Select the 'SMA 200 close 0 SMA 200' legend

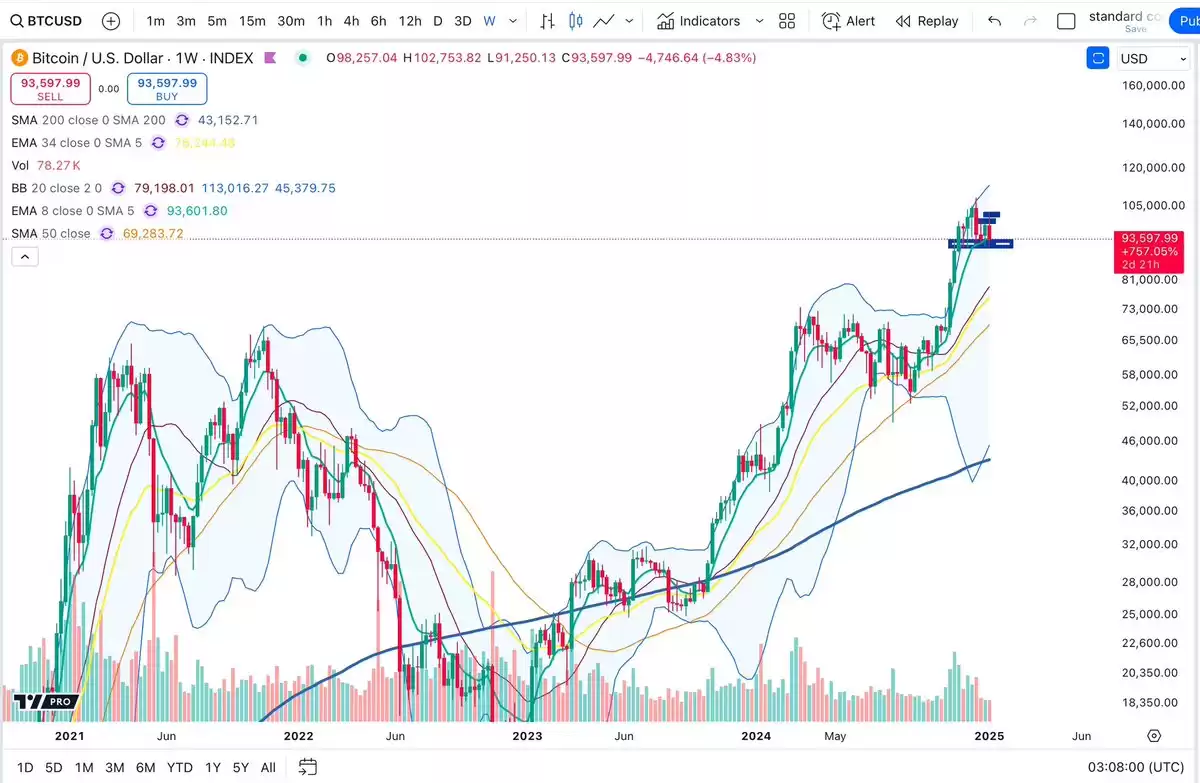pos(88,120)
